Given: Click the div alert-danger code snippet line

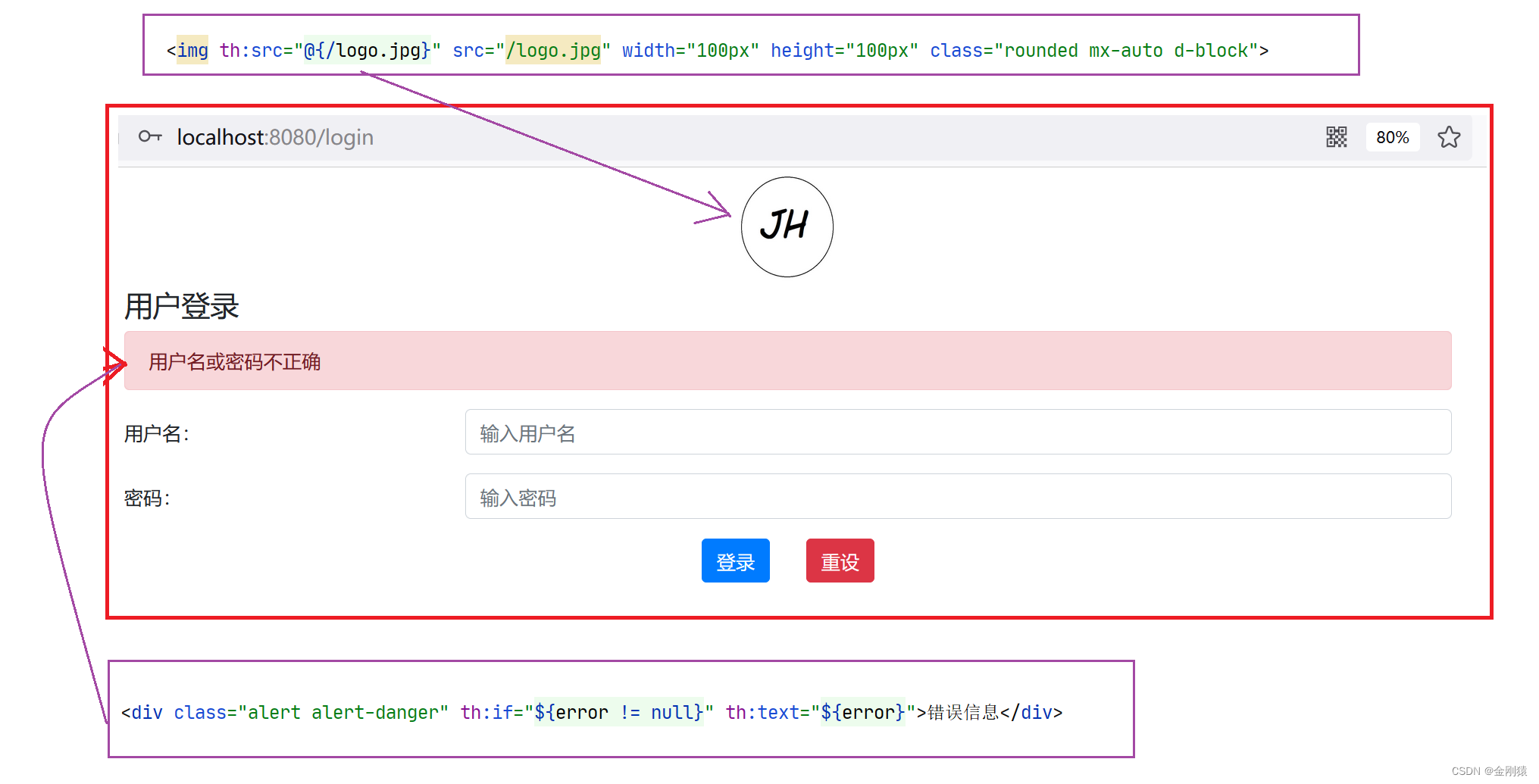Looking at the screenshot, I should pyautogui.click(x=592, y=712).
